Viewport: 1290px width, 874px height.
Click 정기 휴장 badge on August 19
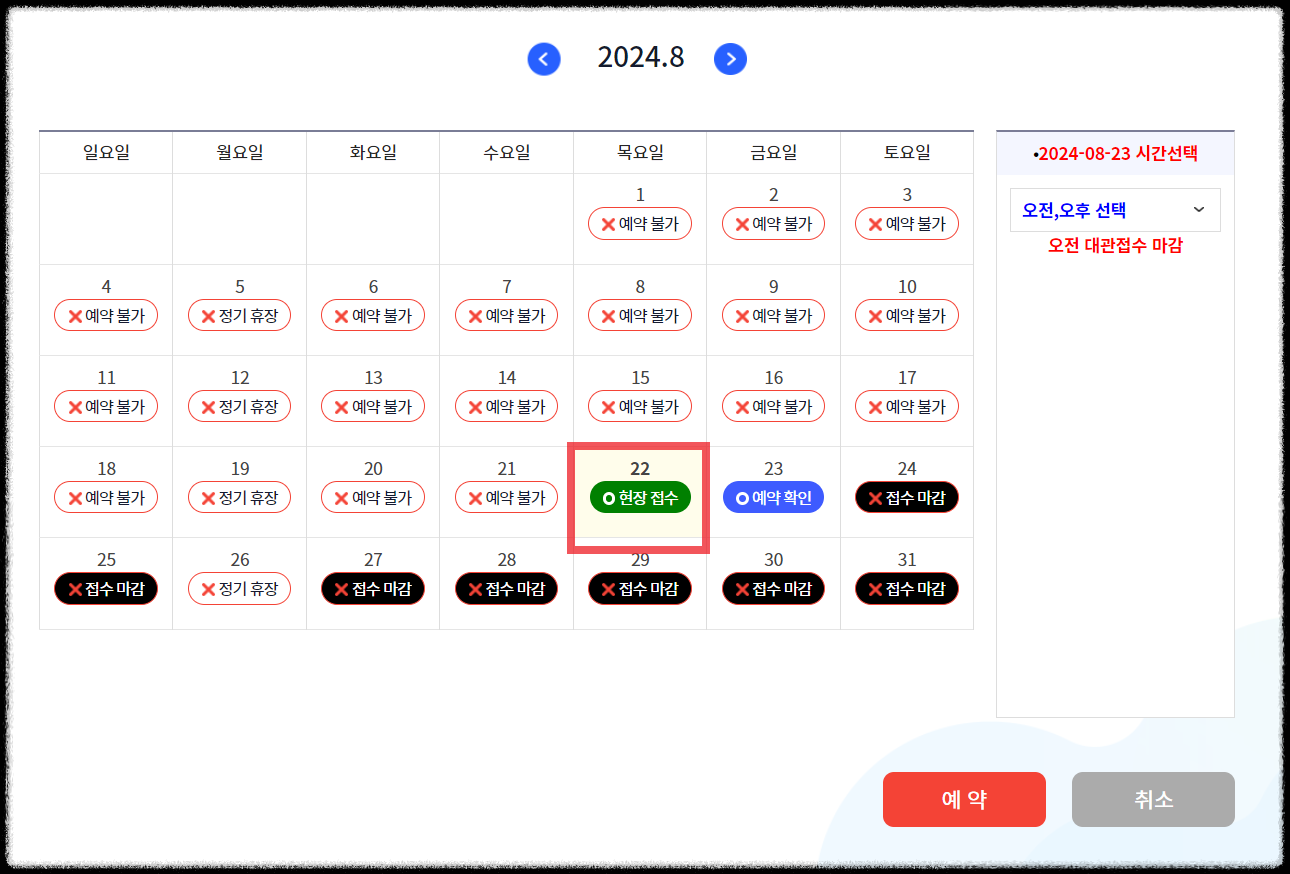pos(240,497)
